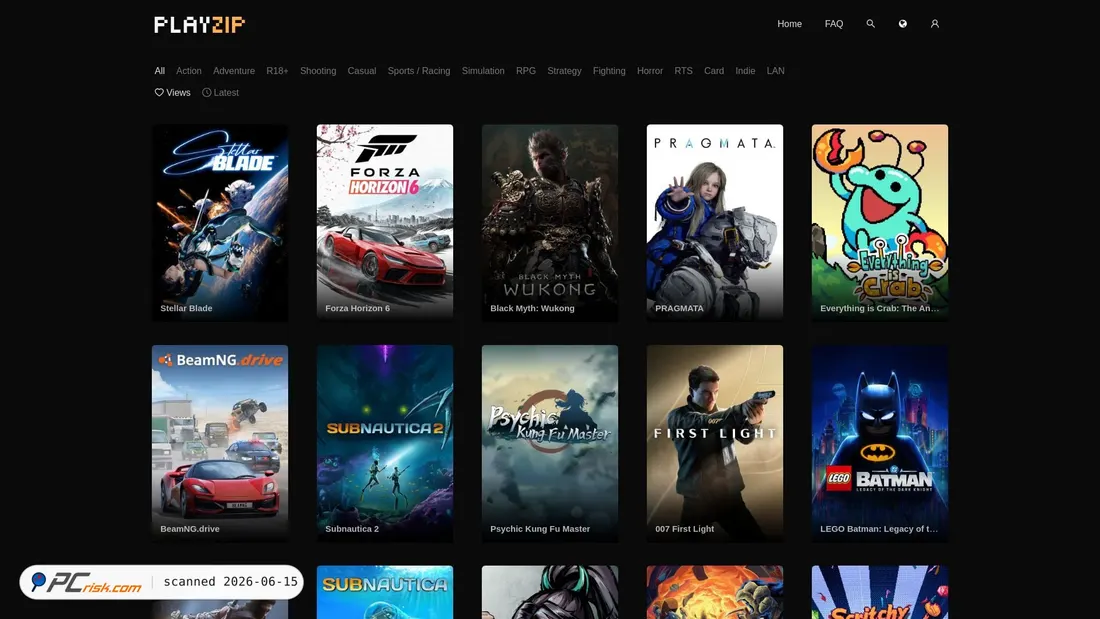Open the Psychic Kung Fu Master cover
The width and height of the screenshot is (1100, 619).
550,443
